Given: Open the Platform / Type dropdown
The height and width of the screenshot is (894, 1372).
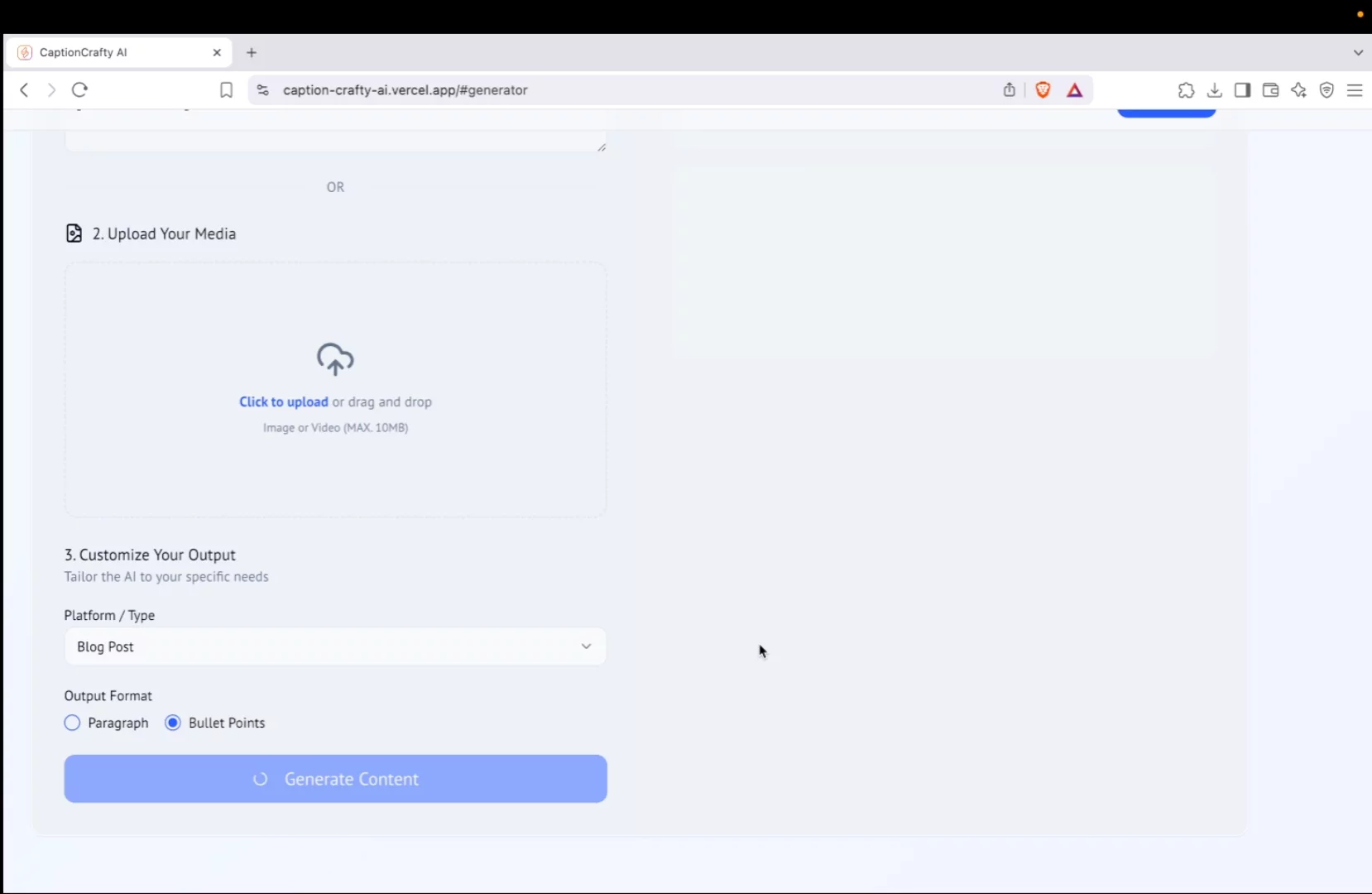Looking at the screenshot, I should (335, 646).
